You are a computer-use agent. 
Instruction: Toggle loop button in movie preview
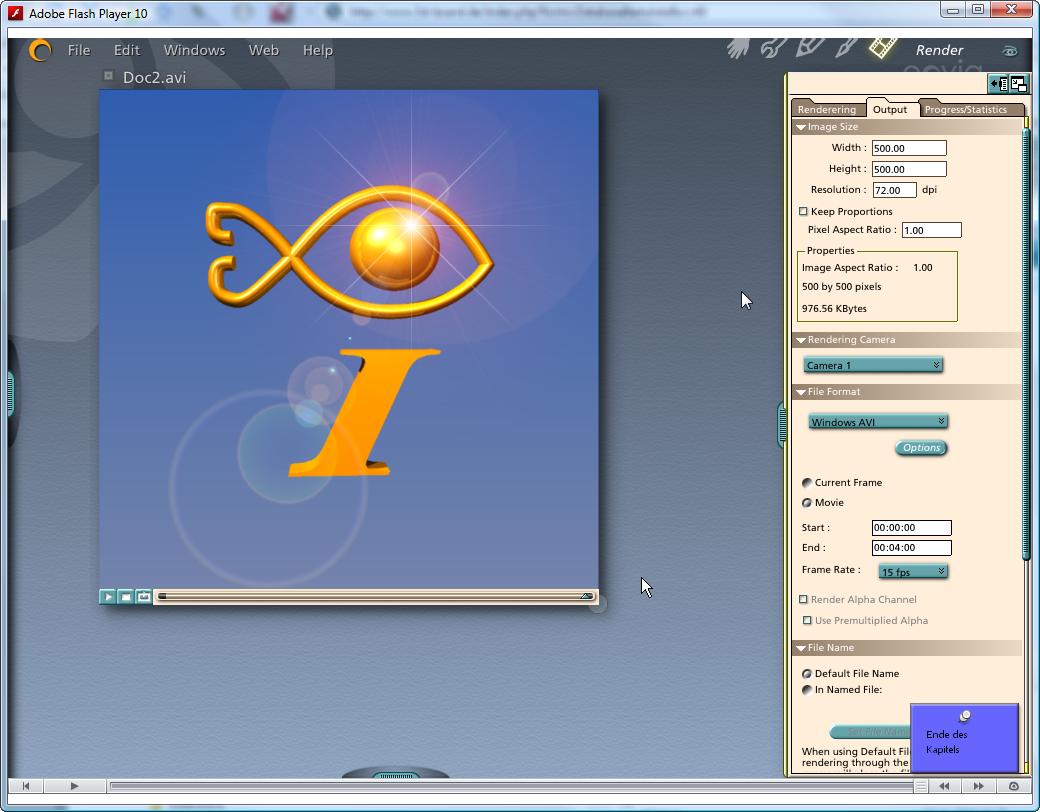pyautogui.click(x=143, y=596)
